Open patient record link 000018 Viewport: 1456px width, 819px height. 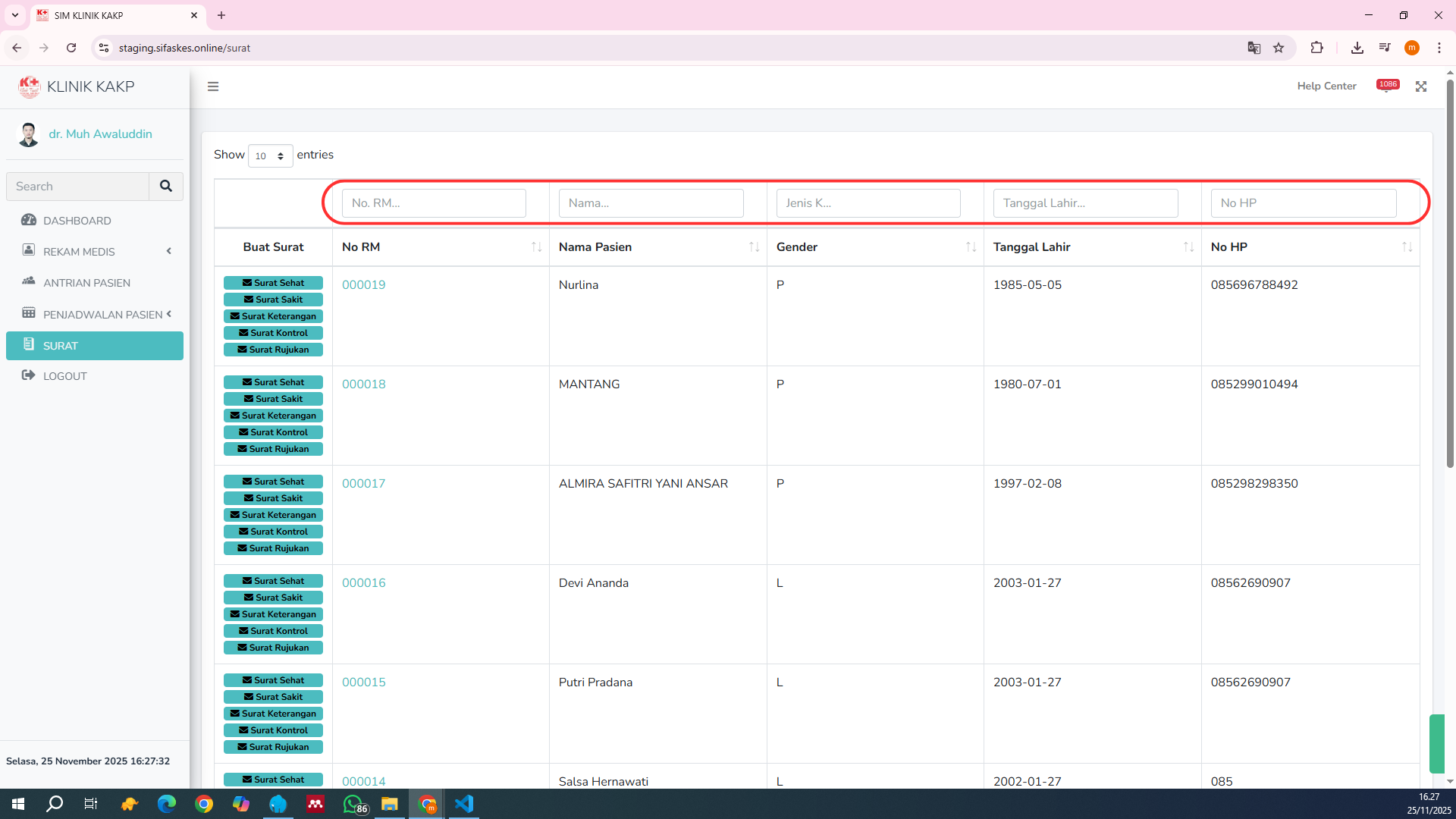pyautogui.click(x=363, y=384)
